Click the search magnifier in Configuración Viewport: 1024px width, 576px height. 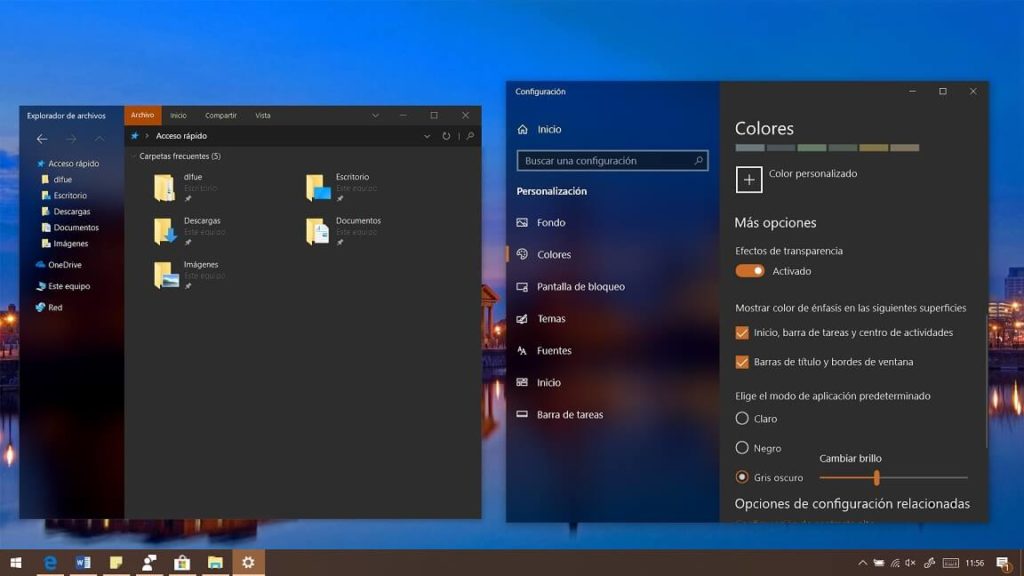(700, 160)
